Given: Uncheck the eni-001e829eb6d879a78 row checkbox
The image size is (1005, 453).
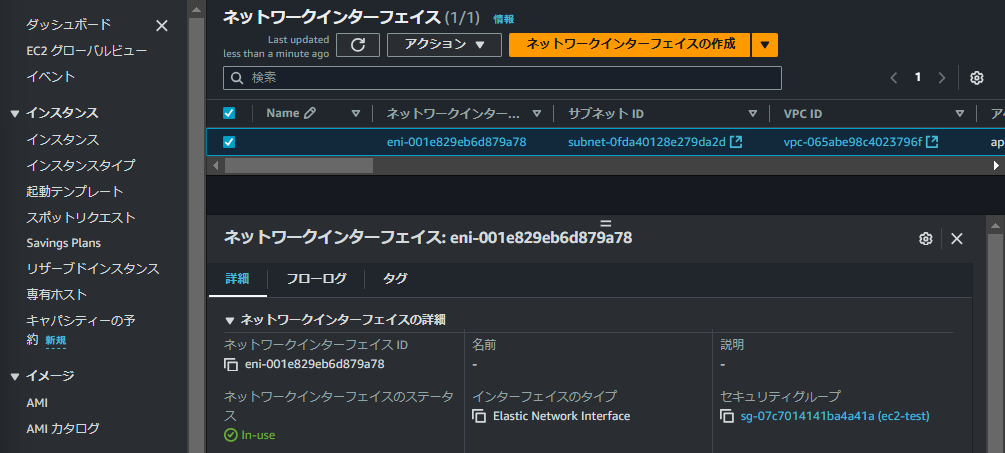Looking at the screenshot, I should [x=229, y=142].
